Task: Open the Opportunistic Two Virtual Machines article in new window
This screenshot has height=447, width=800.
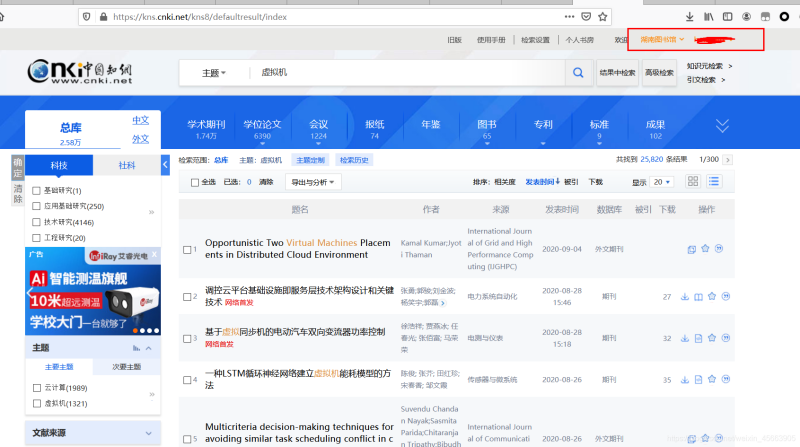Action: click(691, 250)
